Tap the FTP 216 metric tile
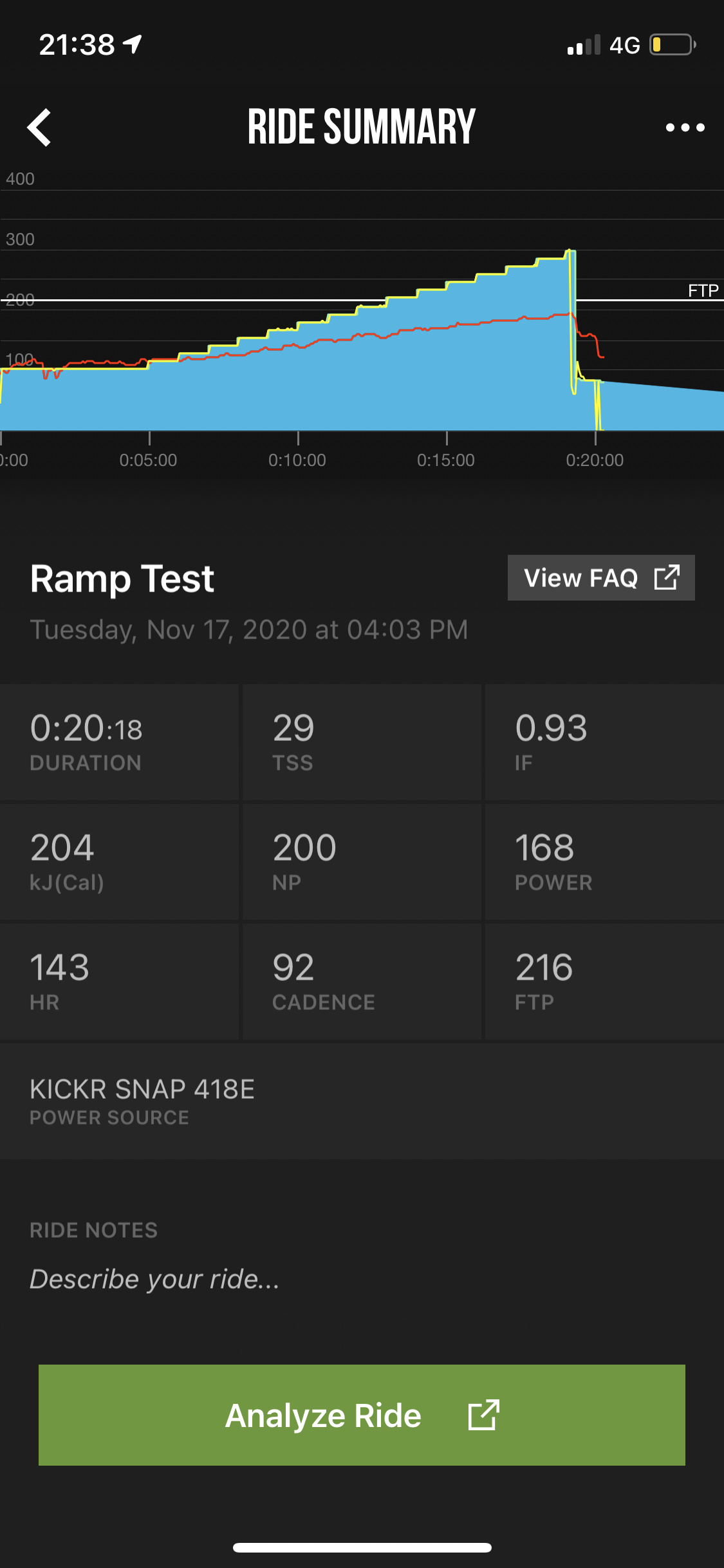Image resolution: width=724 pixels, height=1568 pixels. [x=604, y=981]
